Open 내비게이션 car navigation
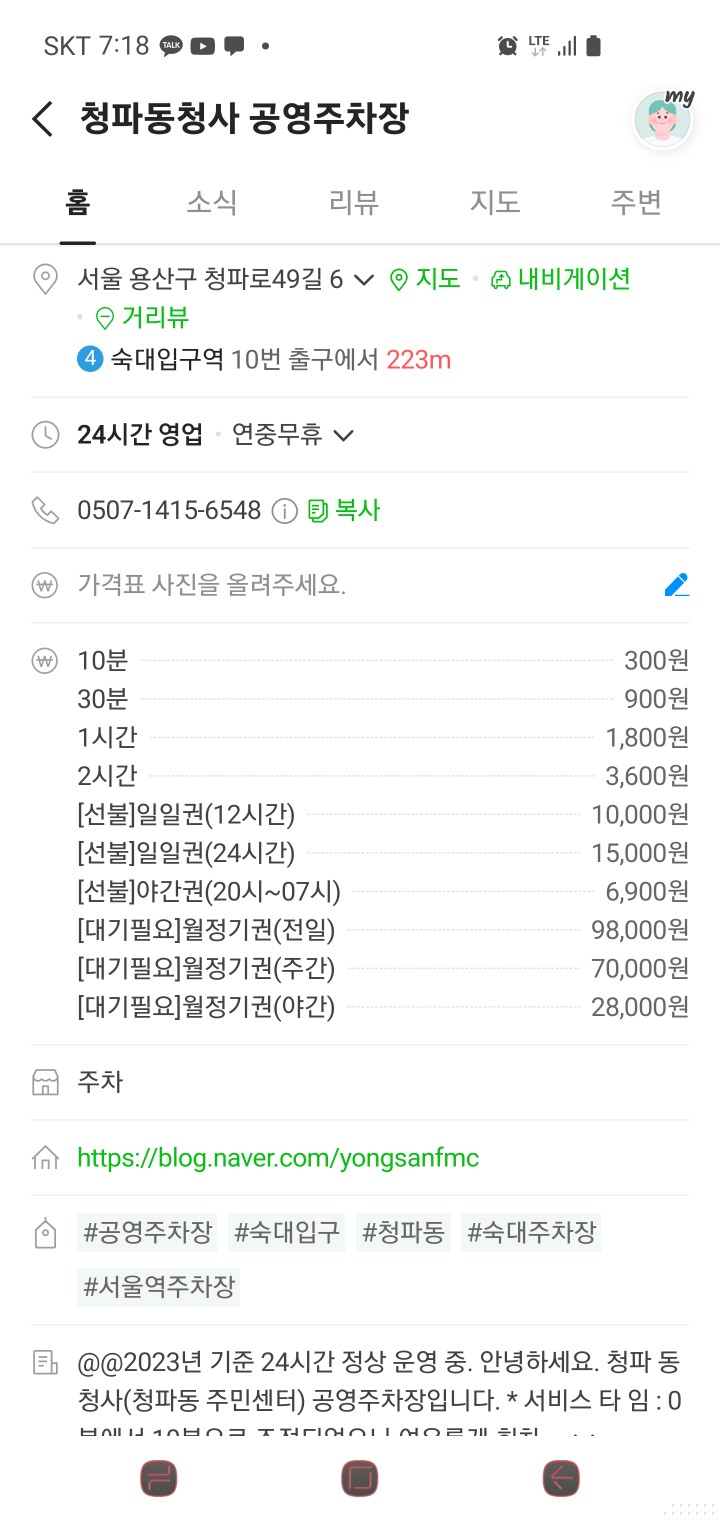 coord(561,279)
